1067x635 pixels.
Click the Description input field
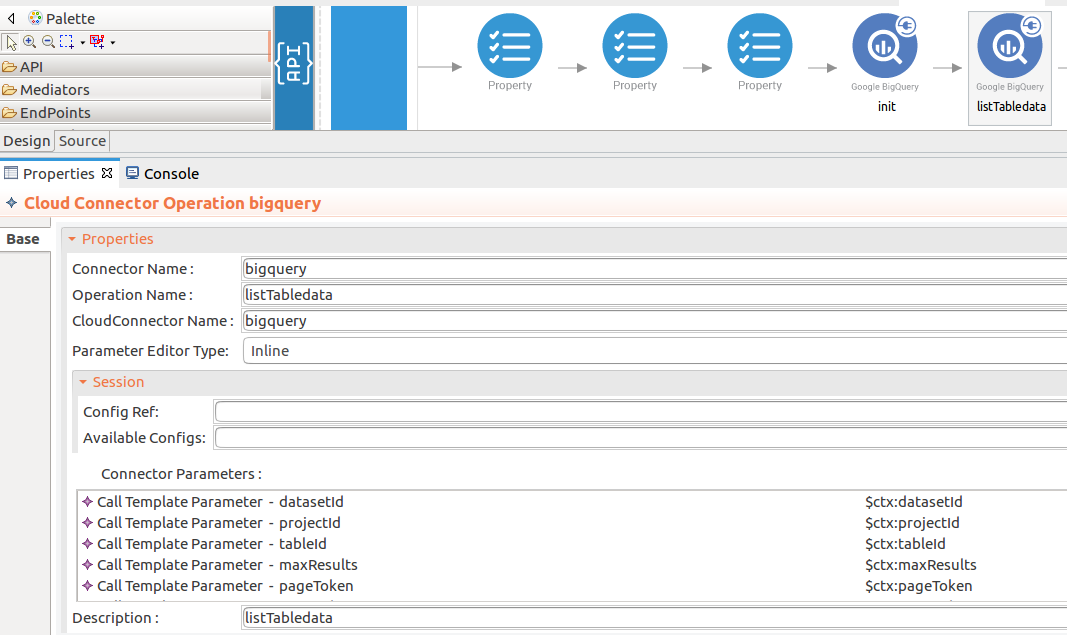coord(655,618)
